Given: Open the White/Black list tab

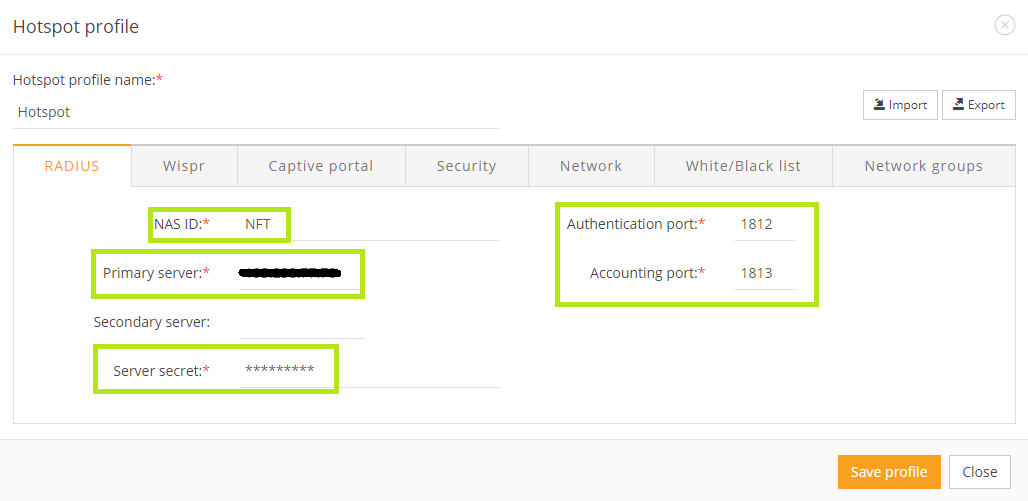Looking at the screenshot, I should 743,166.
